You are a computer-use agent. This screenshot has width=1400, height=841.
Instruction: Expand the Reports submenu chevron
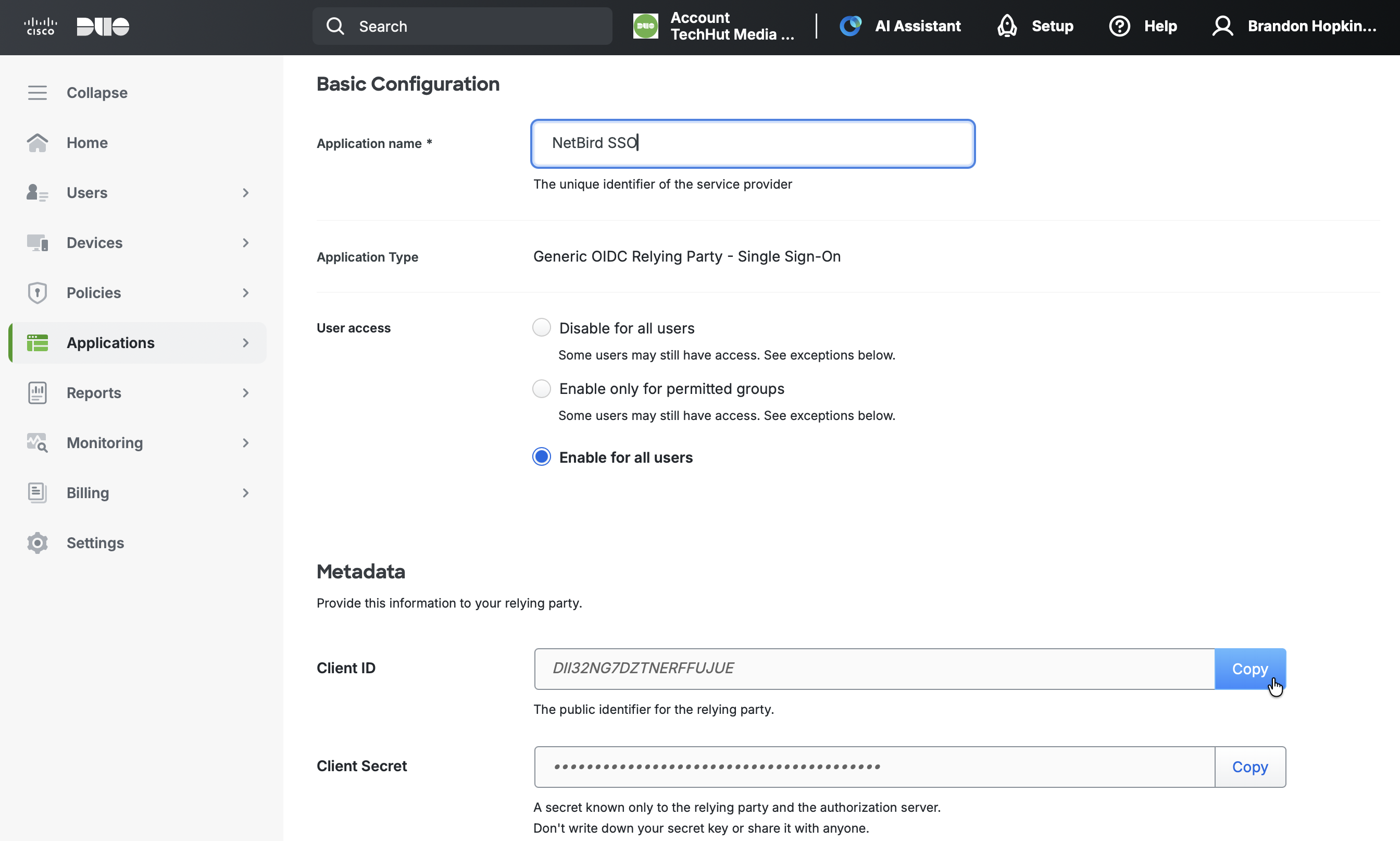(x=245, y=393)
